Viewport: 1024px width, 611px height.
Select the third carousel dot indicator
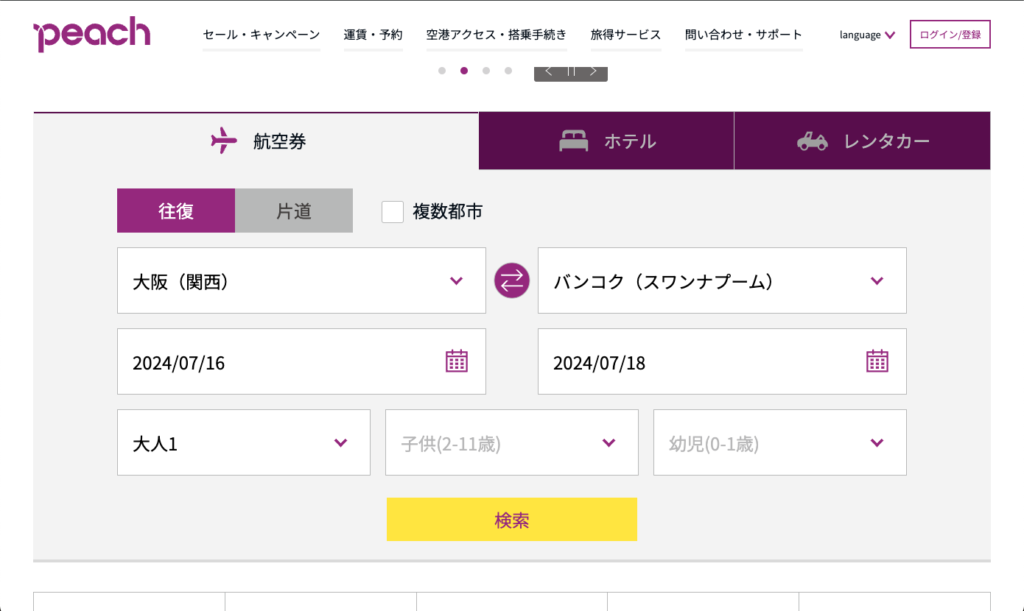(x=486, y=71)
